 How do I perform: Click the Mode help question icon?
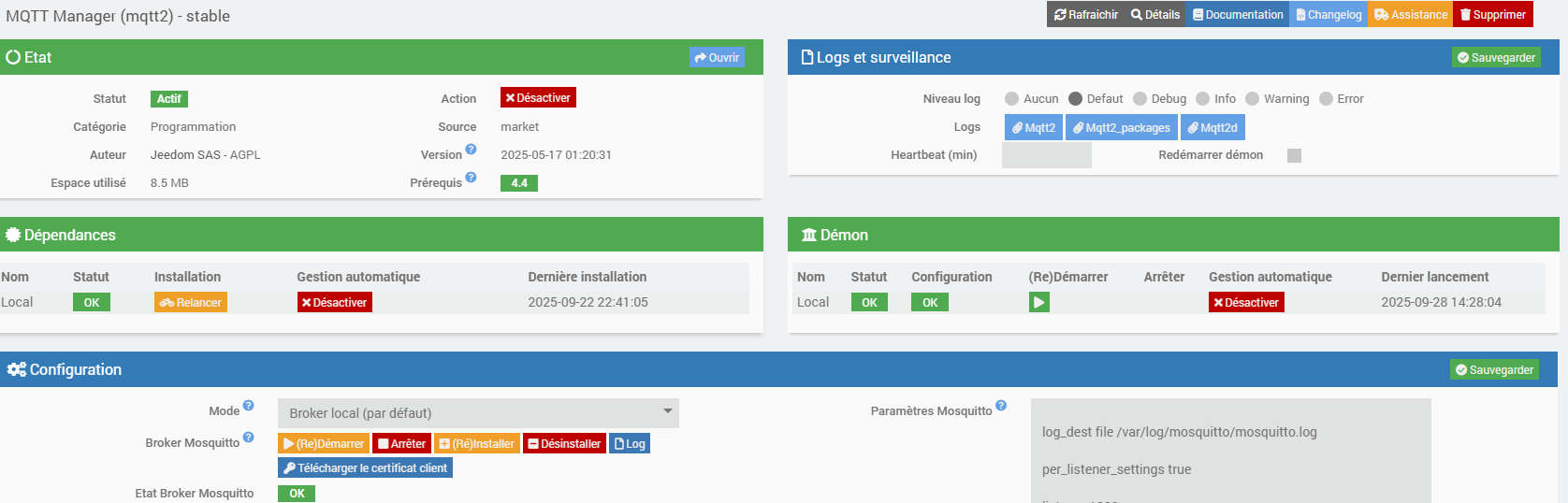click(248, 405)
